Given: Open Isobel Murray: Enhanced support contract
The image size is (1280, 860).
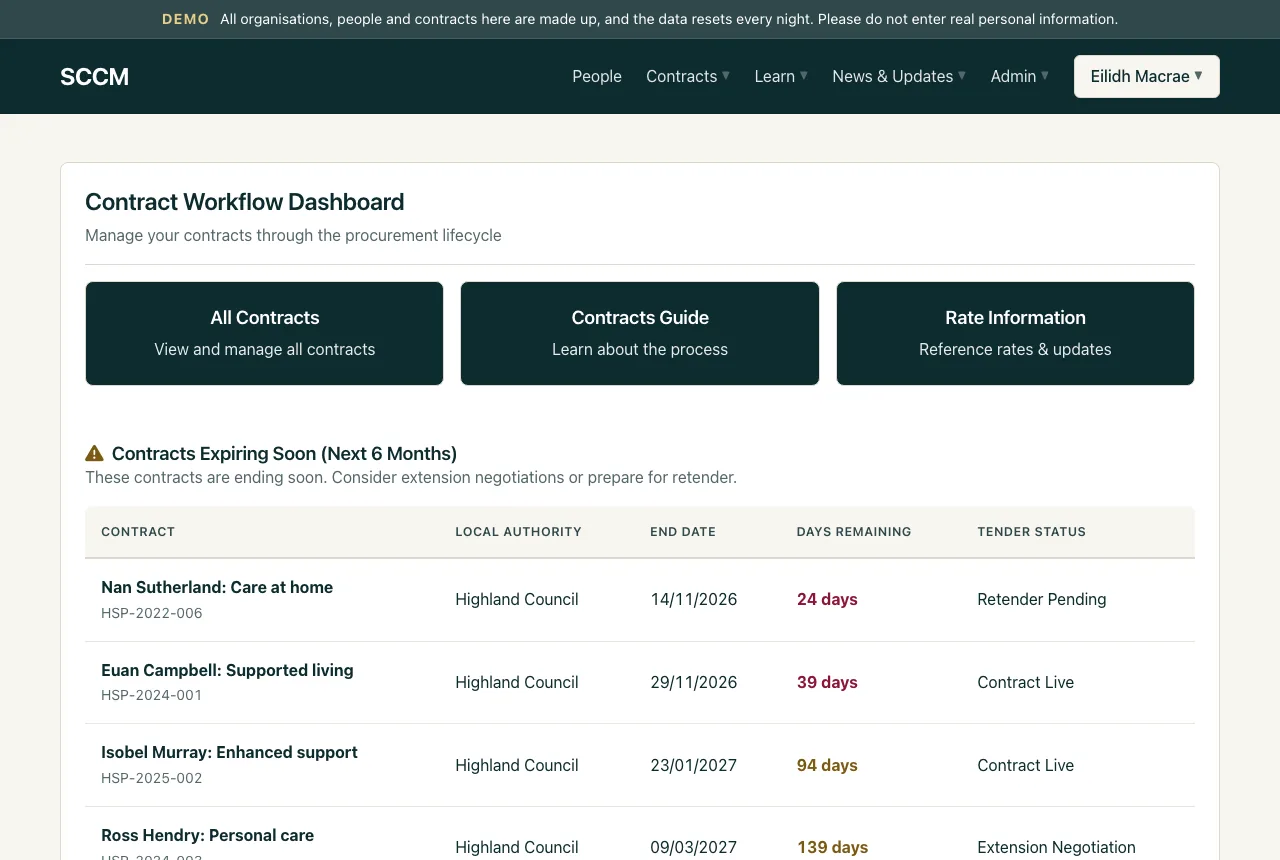Looking at the screenshot, I should (x=229, y=752).
